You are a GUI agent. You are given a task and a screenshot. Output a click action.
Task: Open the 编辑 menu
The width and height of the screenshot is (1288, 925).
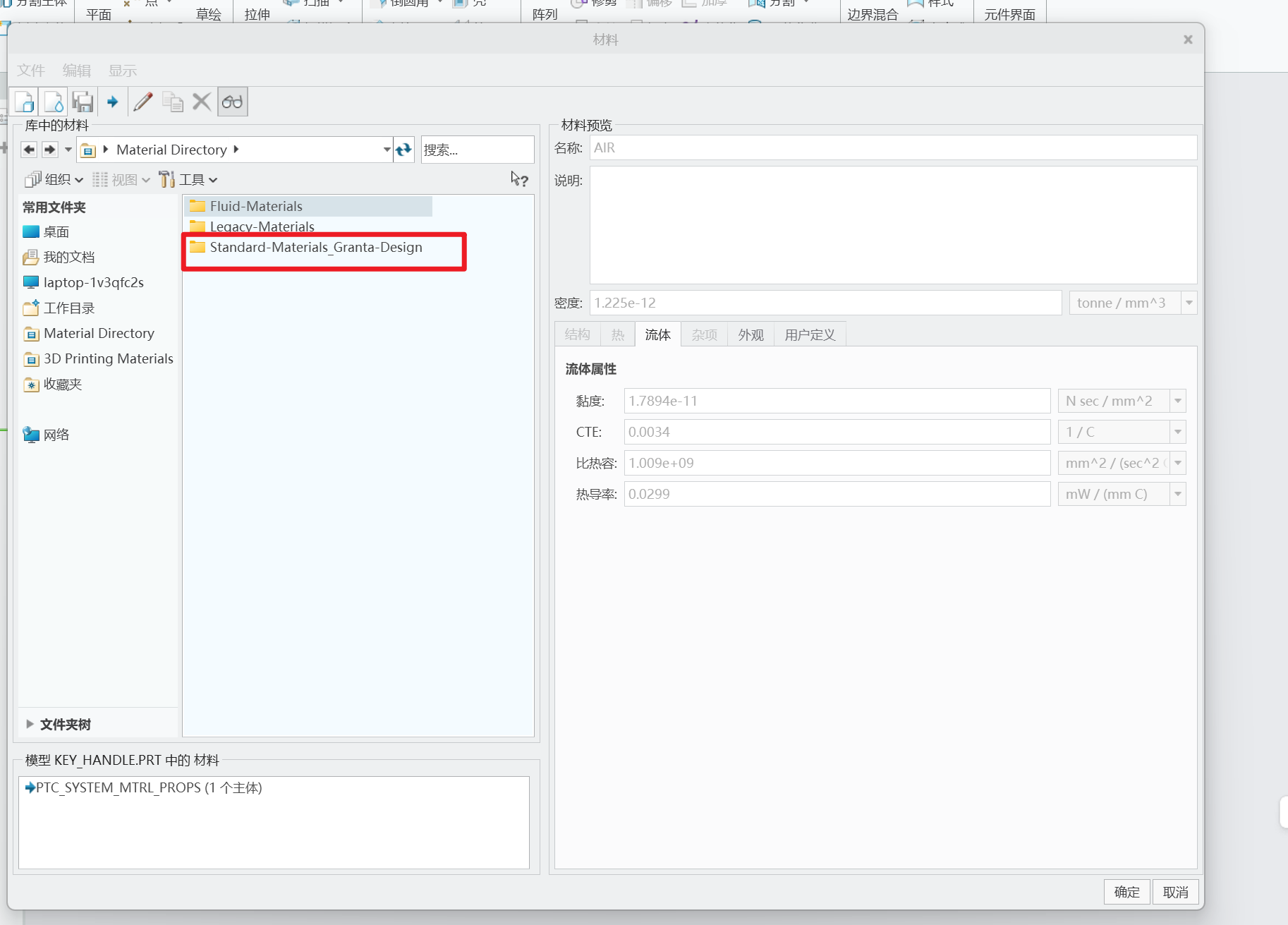[77, 71]
